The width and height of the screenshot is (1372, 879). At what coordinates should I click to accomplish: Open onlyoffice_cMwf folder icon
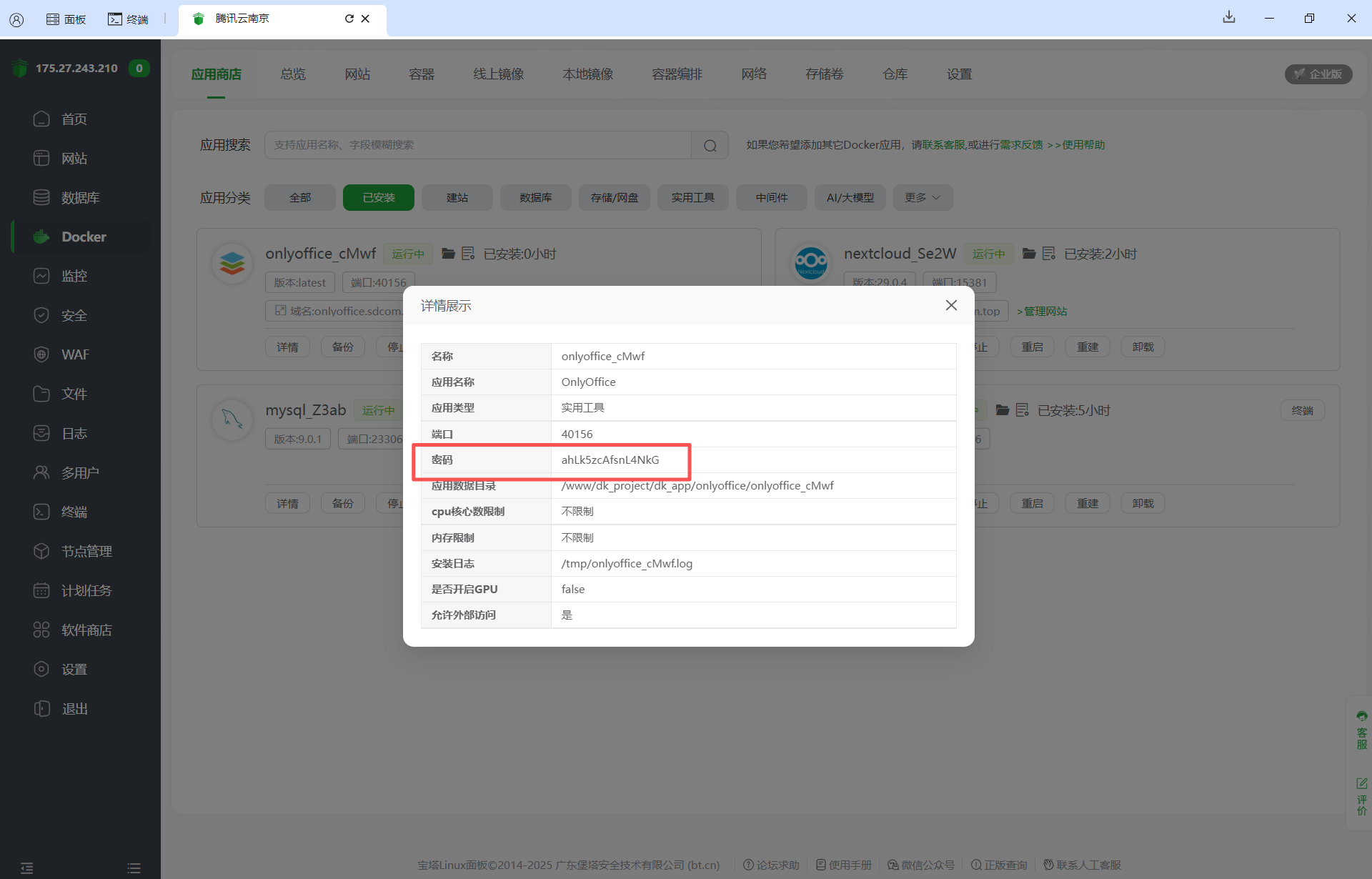coord(448,254)
